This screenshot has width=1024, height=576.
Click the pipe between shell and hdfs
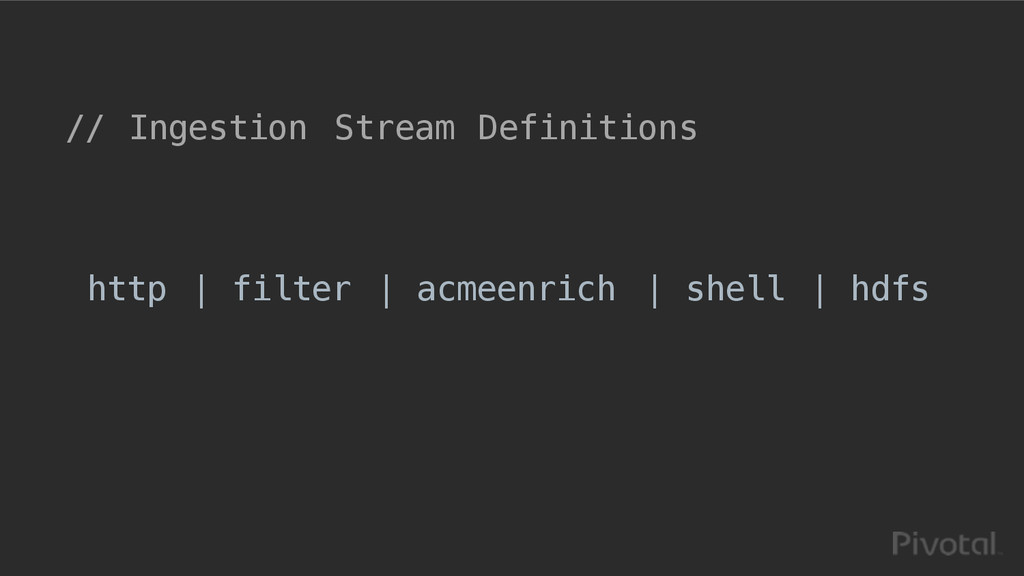click(819, 290)
